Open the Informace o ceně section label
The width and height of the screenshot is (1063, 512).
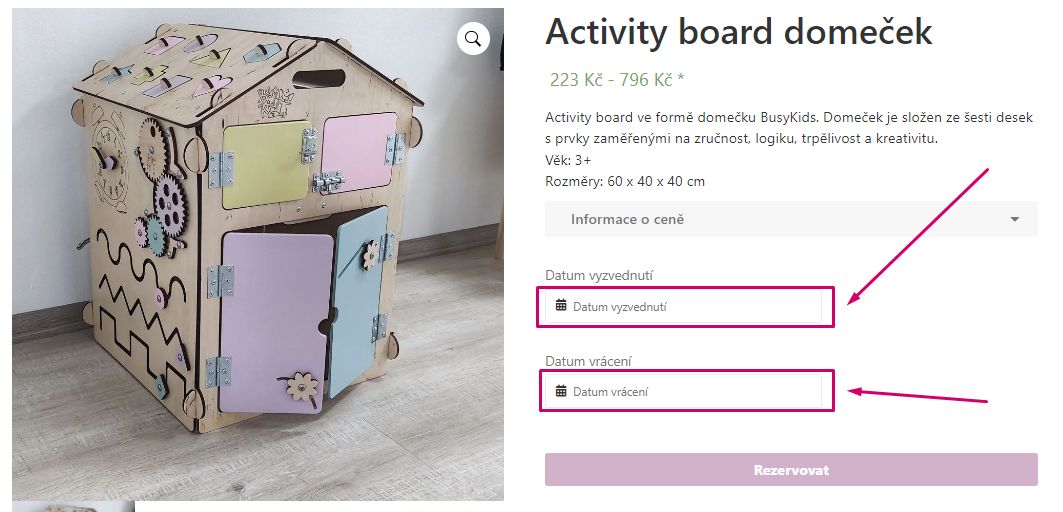tap(627, 219)
